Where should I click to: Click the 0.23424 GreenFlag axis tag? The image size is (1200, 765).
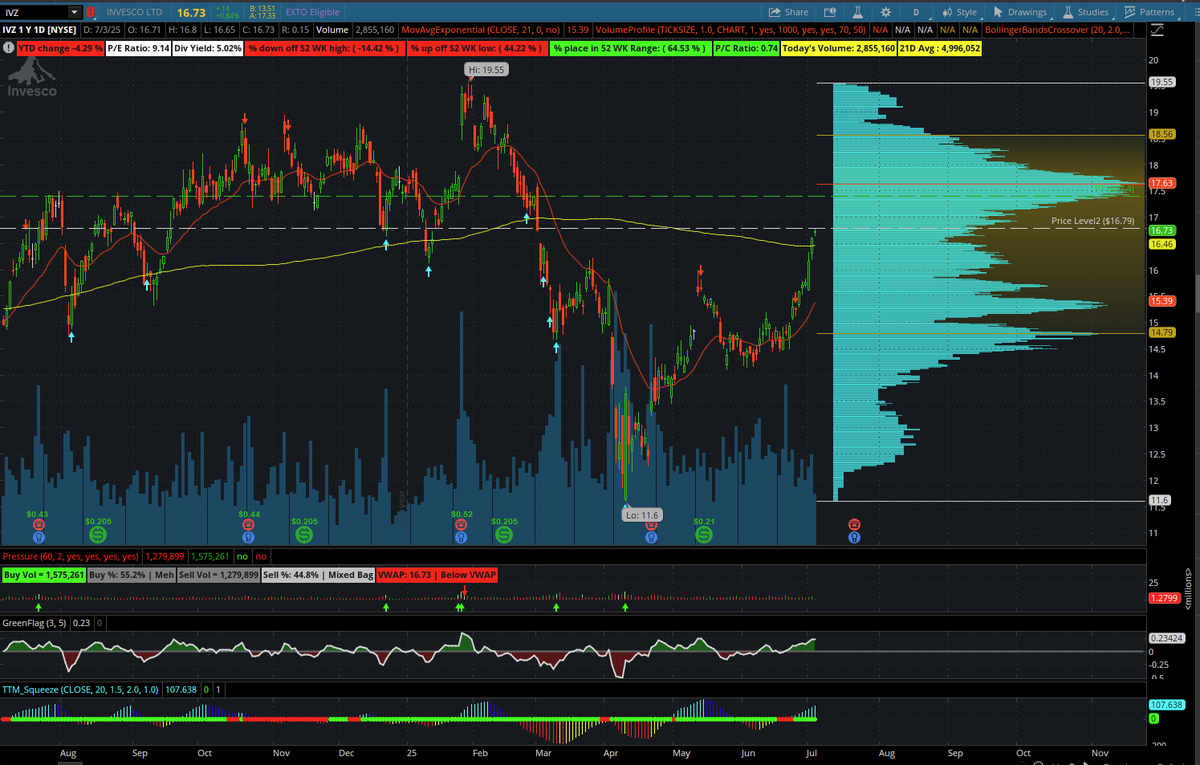(x=1165, y=638)
